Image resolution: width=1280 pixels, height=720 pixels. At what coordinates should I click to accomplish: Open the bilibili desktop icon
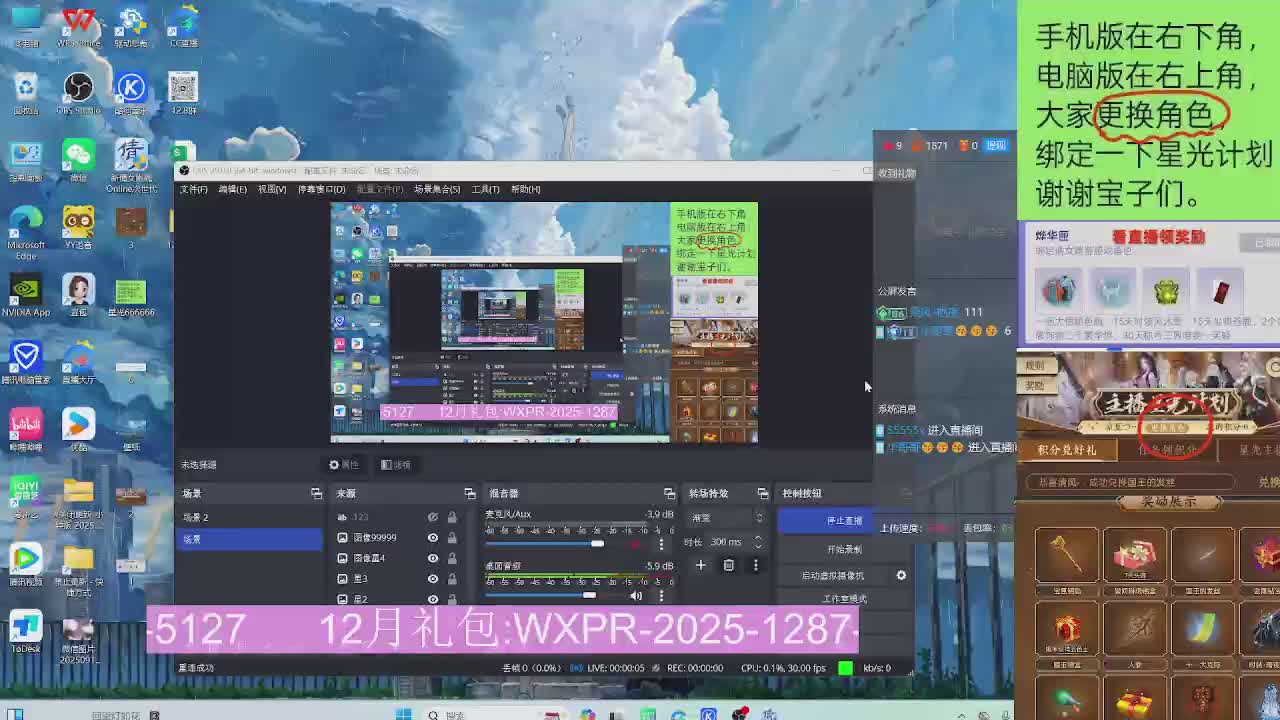[26, 430]
